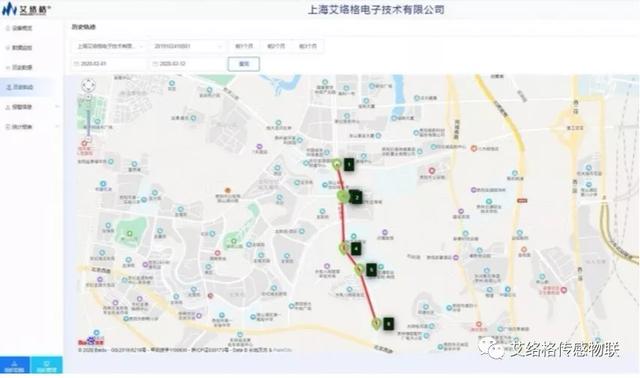Click the zoom-in button above the zoom slider
This screenshot has height=378, width=640.
pyautogui.click(x=89, y=97)
